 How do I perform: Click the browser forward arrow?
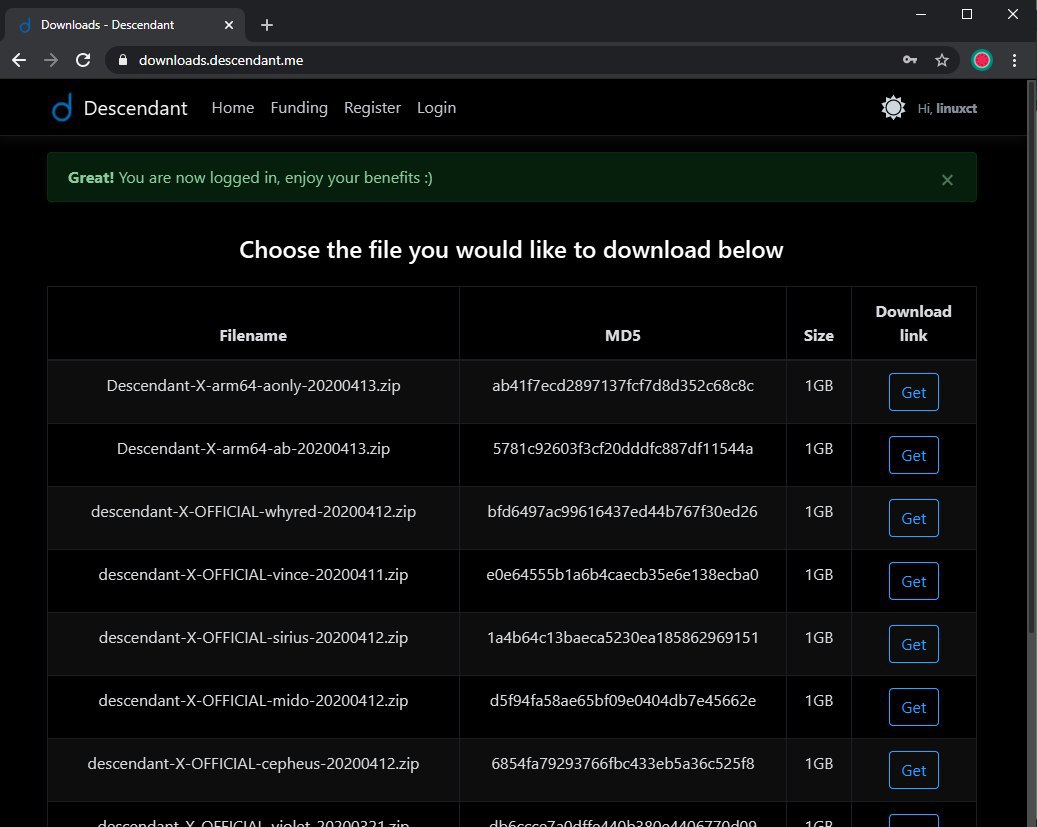(x=51, y=60)
